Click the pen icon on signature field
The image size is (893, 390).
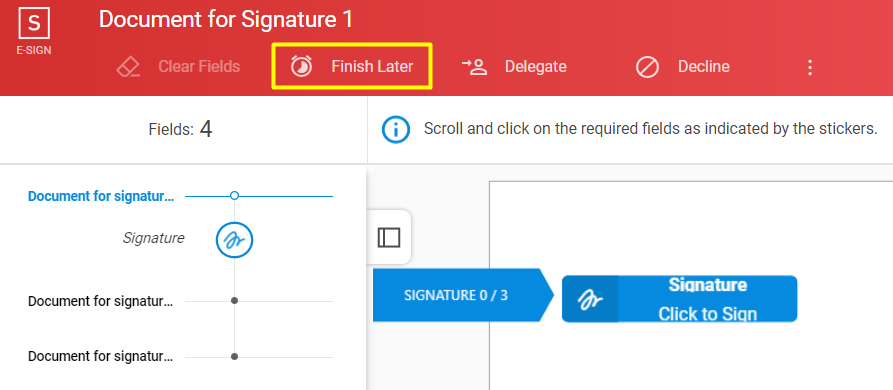point(590,299)
